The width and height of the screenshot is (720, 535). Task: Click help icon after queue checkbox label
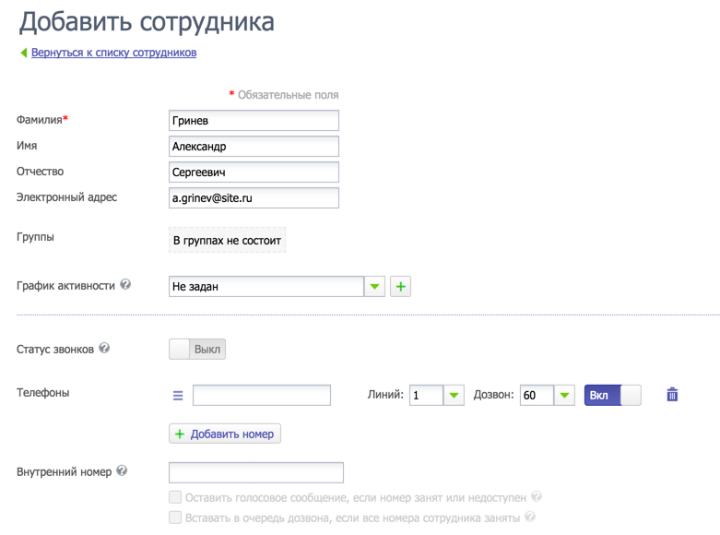pos(530,518)
